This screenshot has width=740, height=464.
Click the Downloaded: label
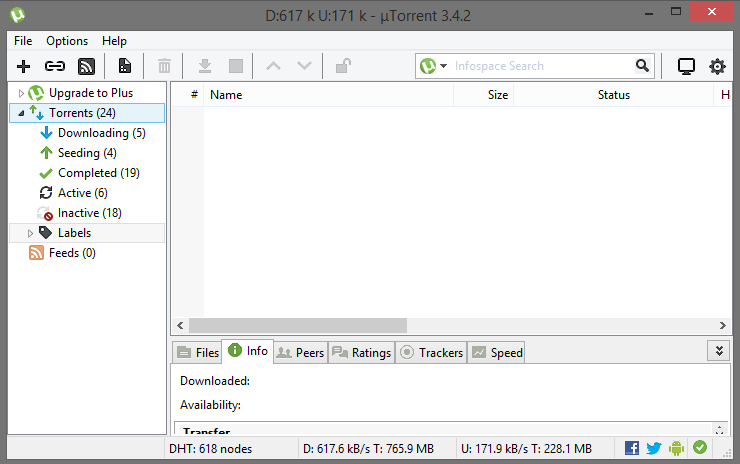(x=215, y=381)
